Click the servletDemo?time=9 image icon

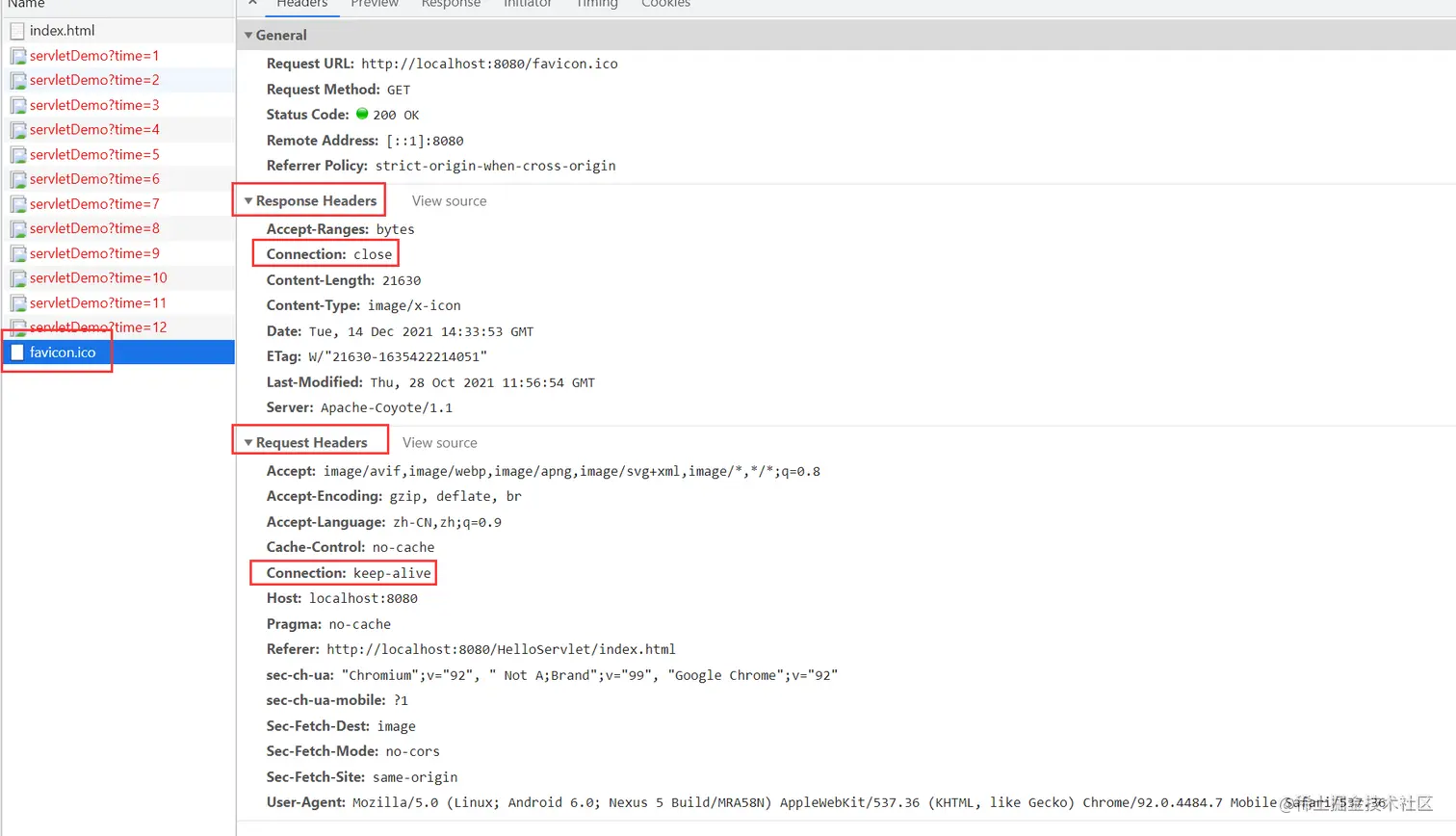(18, 253)
